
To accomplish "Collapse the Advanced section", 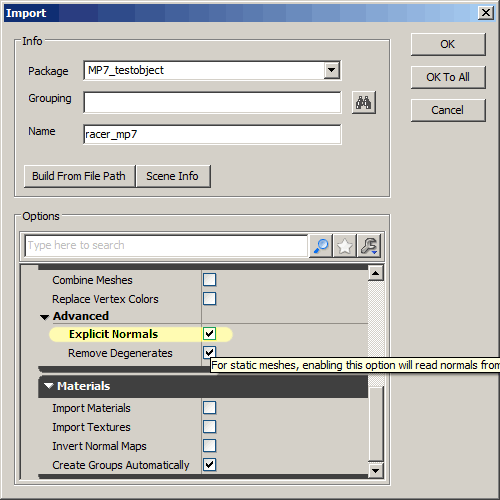I will pyautogui.click(x=45, y=317).
